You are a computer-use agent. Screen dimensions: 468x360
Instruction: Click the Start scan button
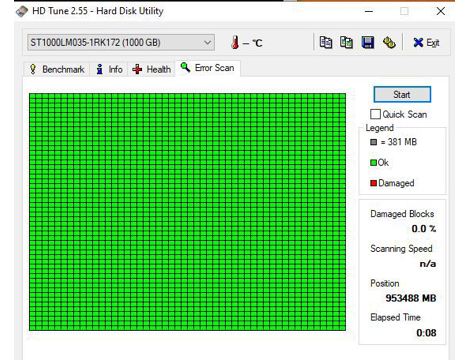[402, 95]
